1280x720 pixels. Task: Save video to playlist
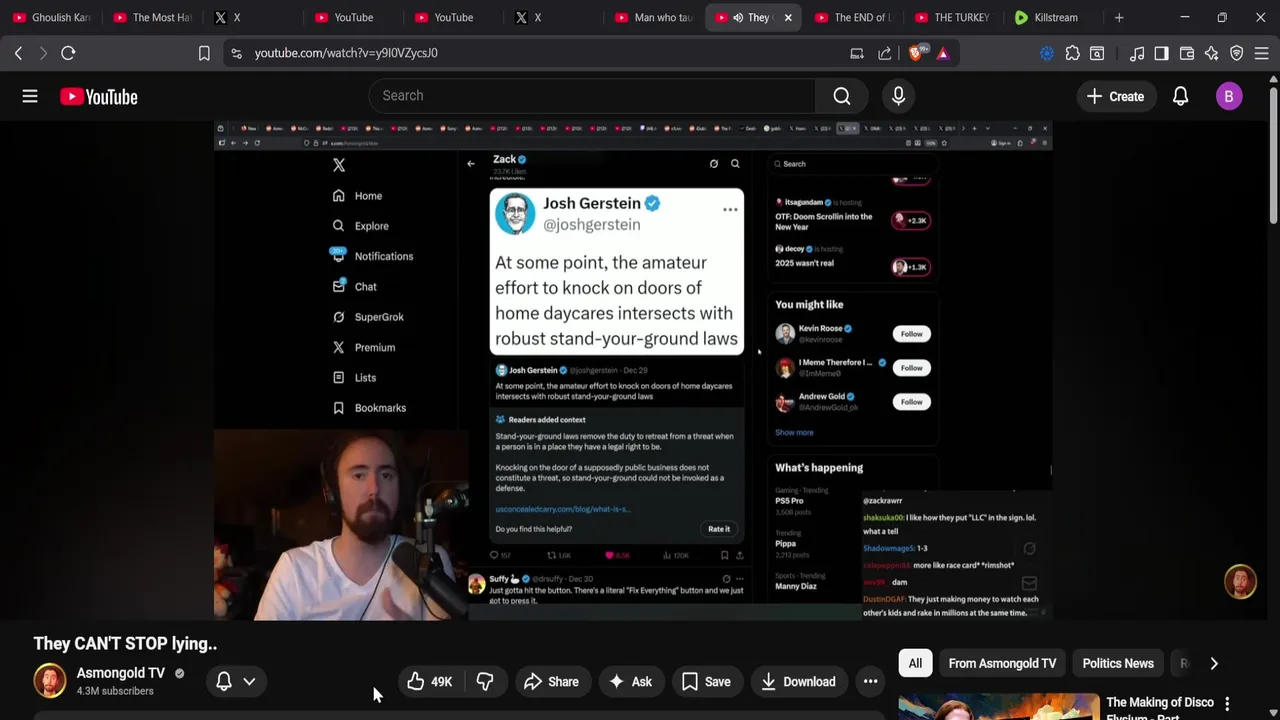[x=706, y=682]
